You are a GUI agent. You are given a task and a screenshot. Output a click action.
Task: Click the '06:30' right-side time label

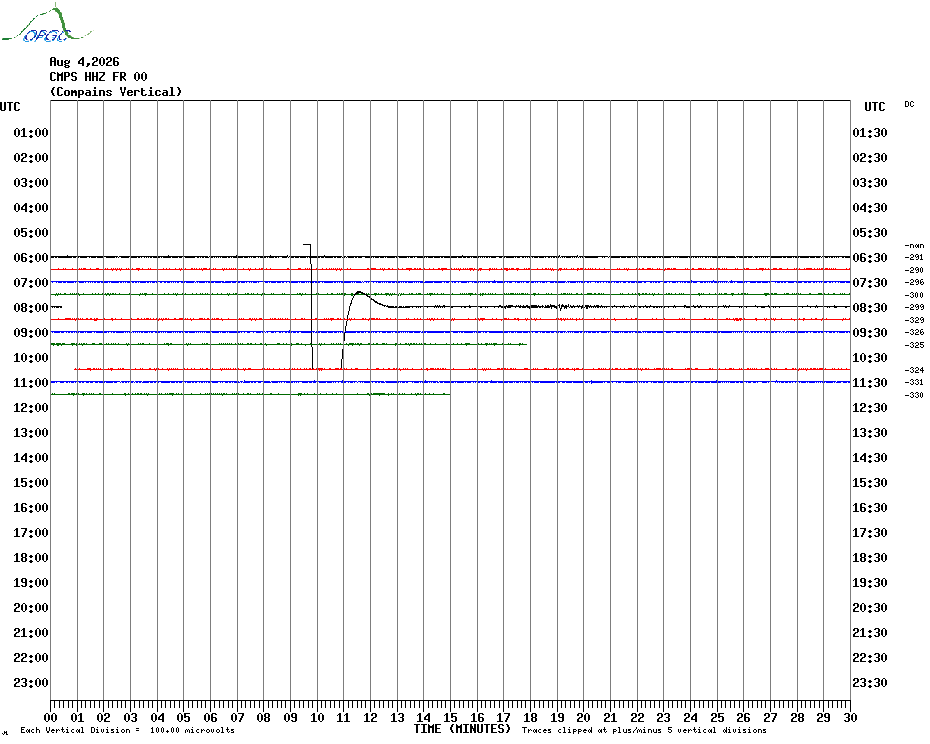click(x=870, y=257)
